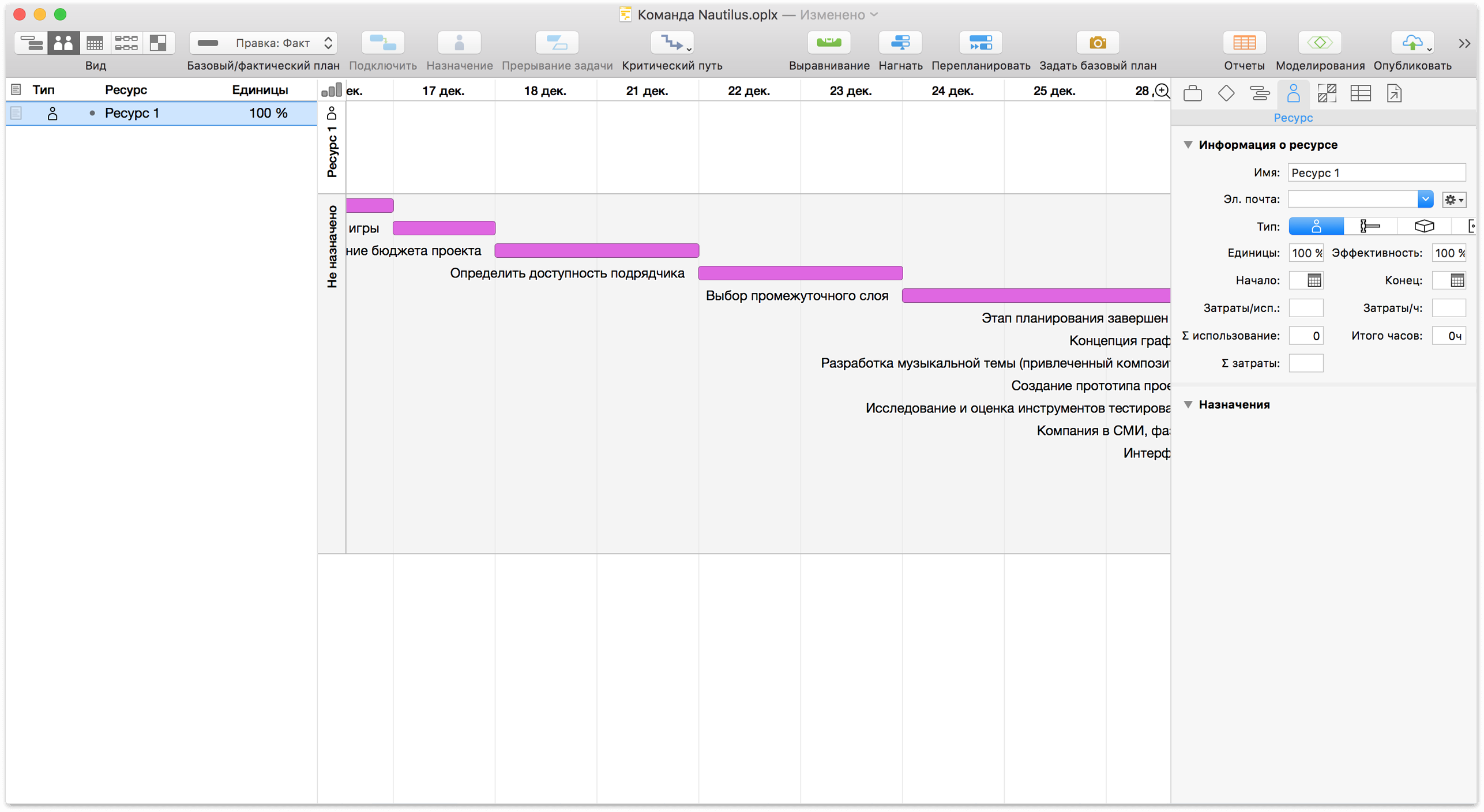Click the Выравнивание leveling icon
This screenshot has width=1484, height=812.
click(x=829, y=43)
